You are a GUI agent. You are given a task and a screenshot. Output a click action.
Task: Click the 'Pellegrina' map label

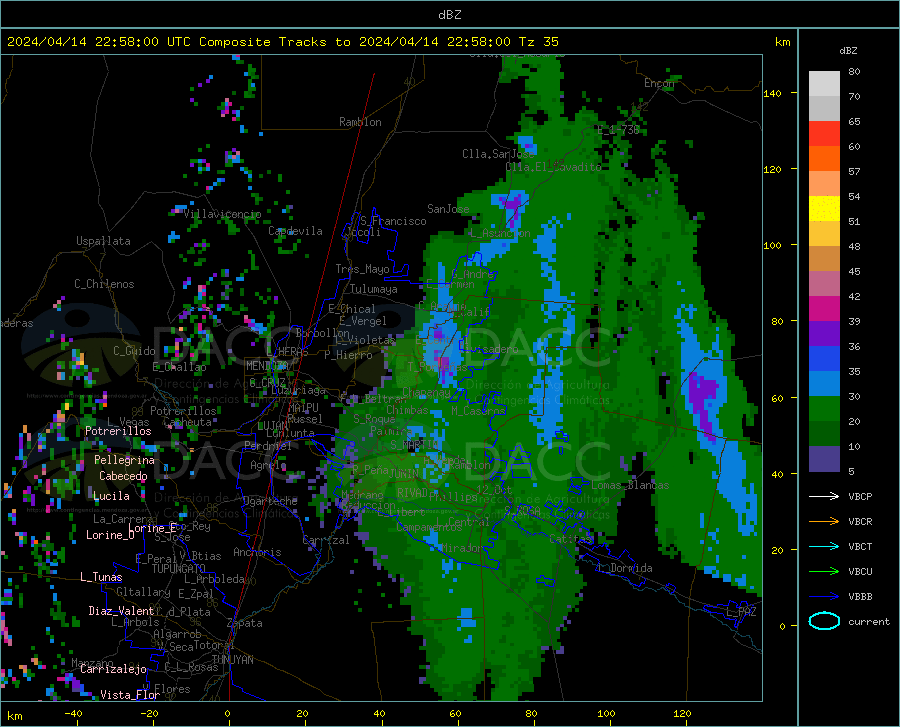[124, 460]
